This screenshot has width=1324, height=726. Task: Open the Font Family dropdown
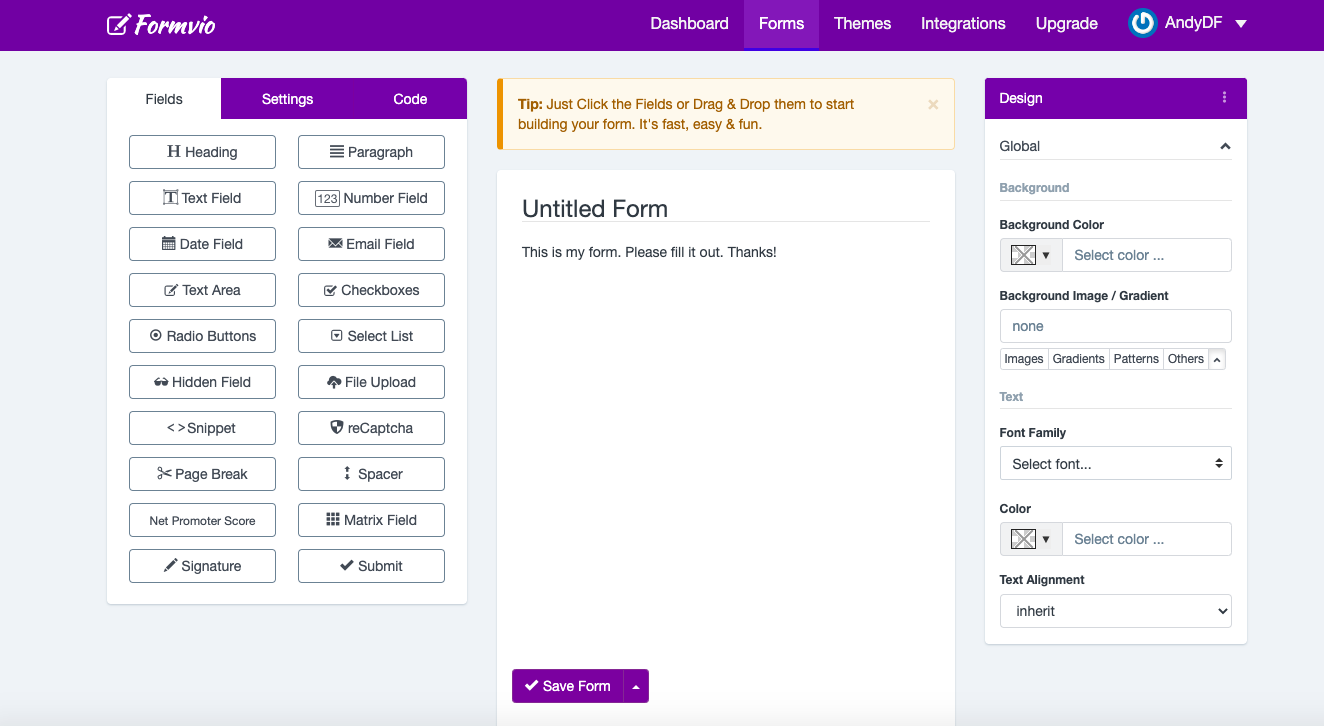point(1115,463)
